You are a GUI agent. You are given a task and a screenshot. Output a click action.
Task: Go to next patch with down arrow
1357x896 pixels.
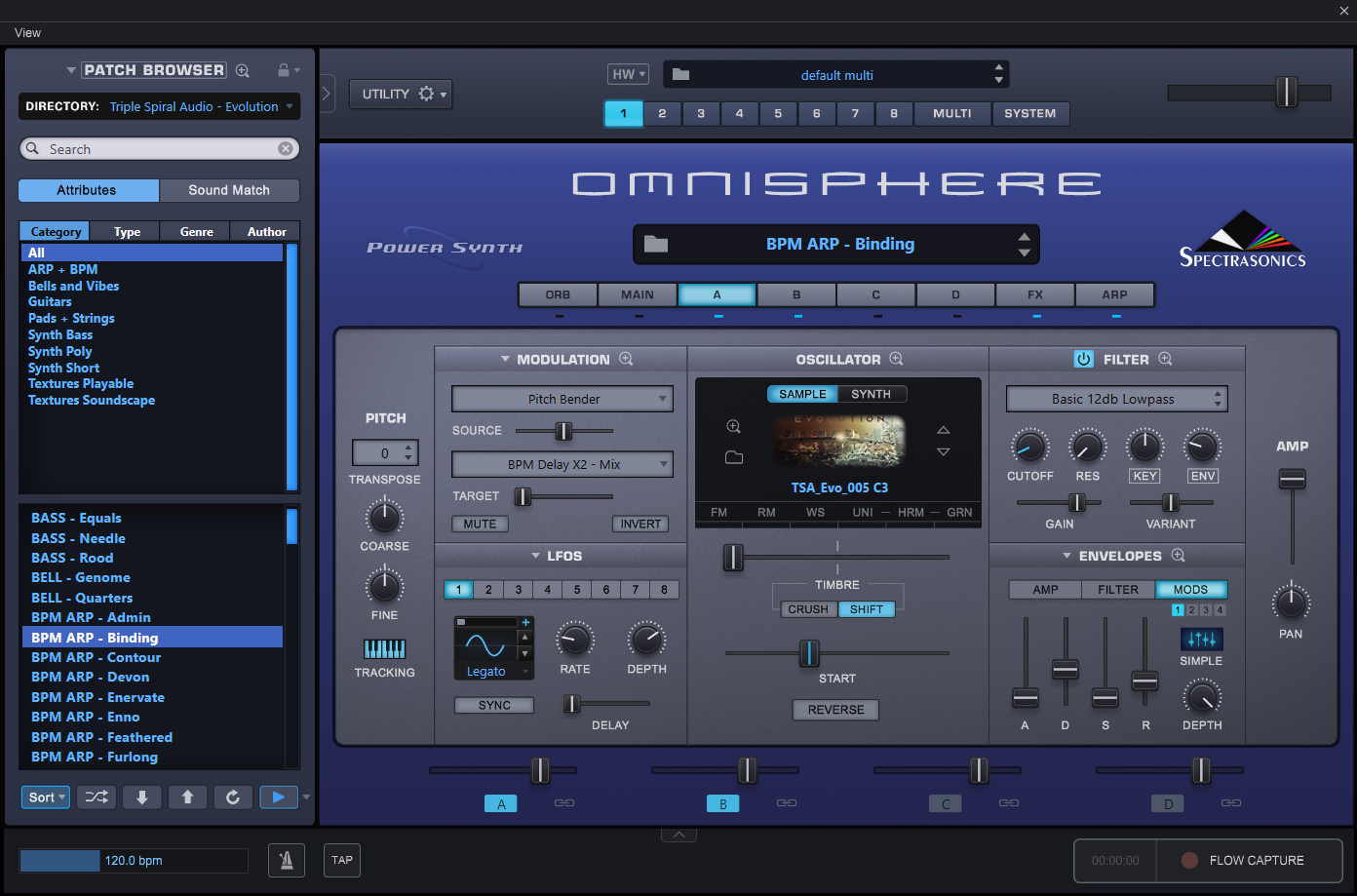tap(142, 798)
